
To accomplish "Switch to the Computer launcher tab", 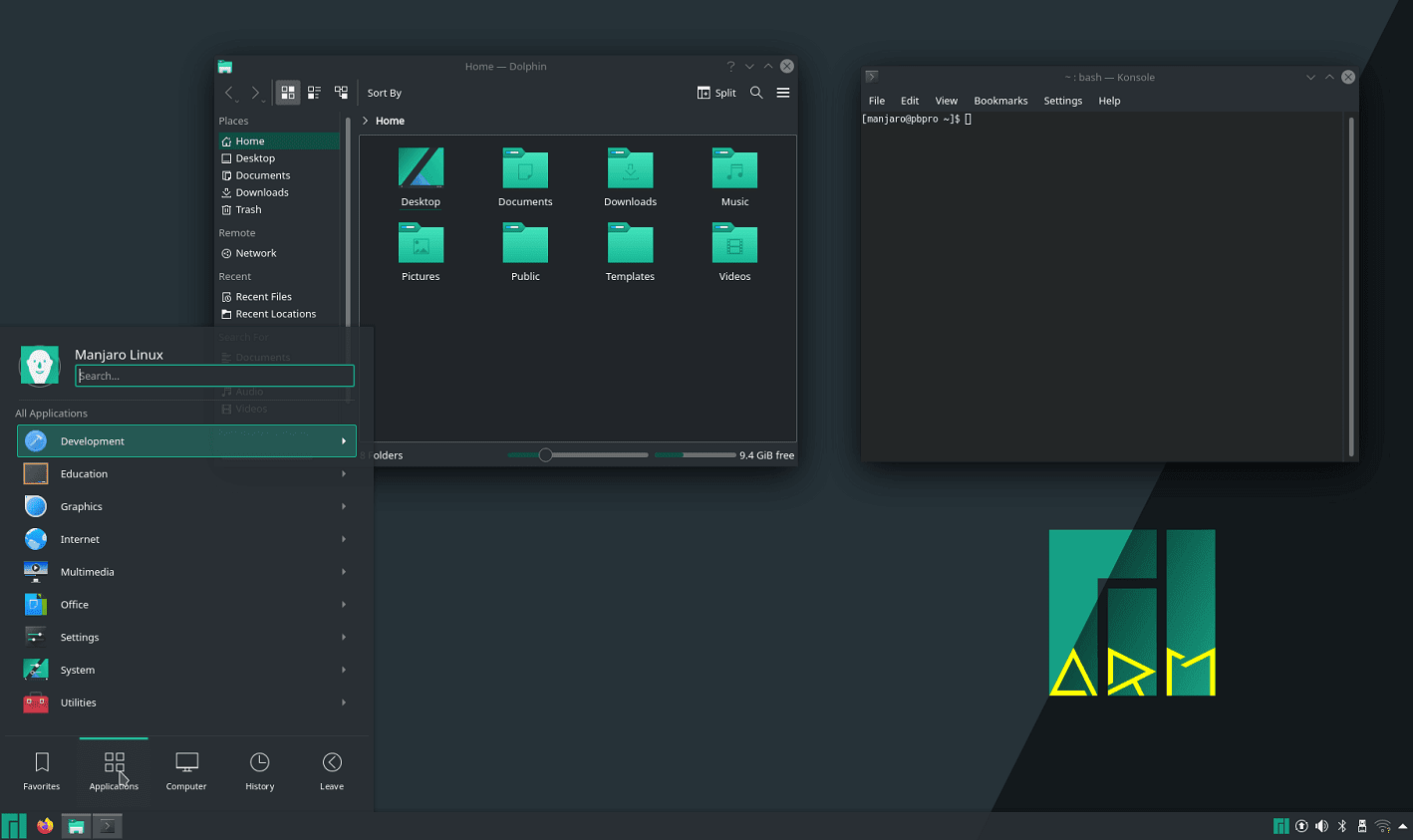I will coord(186,771).
